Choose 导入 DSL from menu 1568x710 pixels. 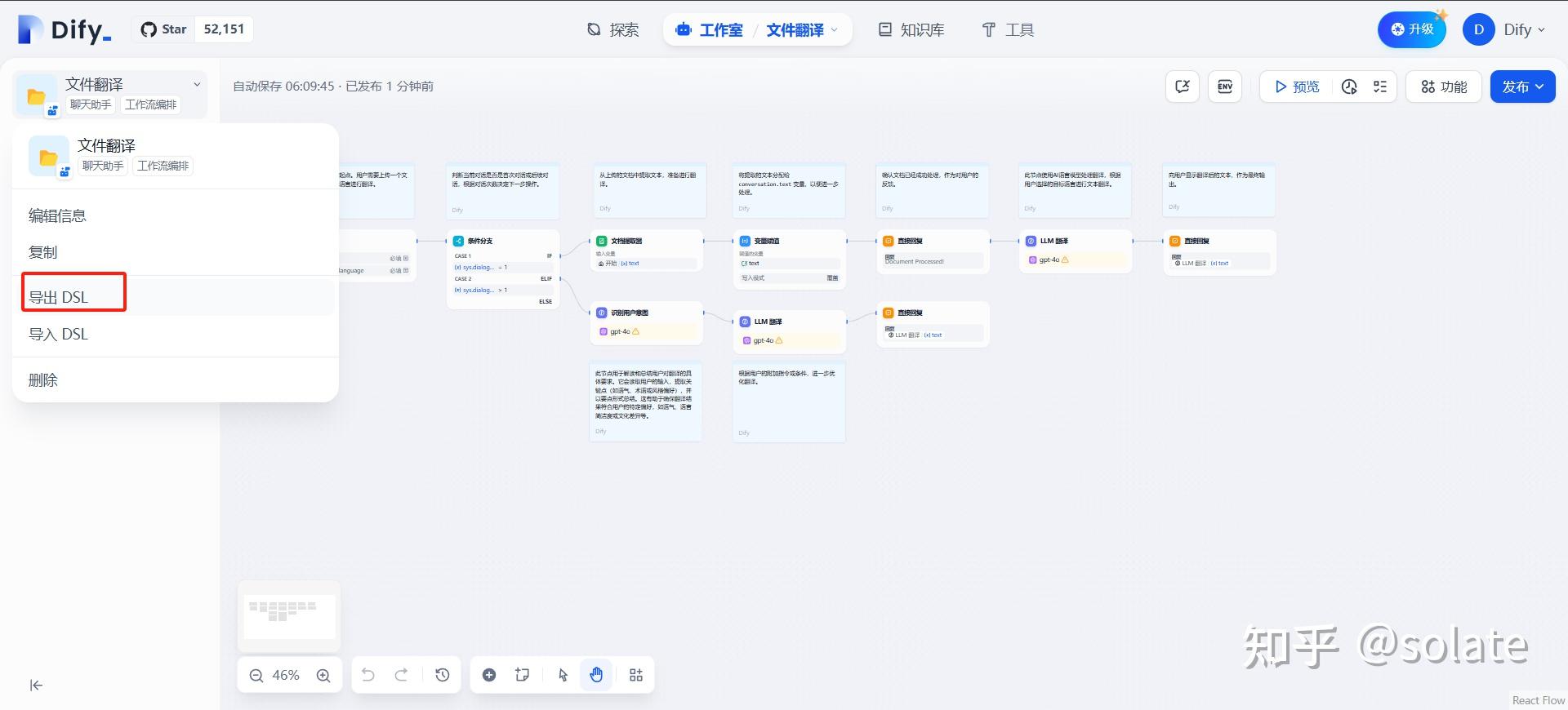(x=174, y=334)
